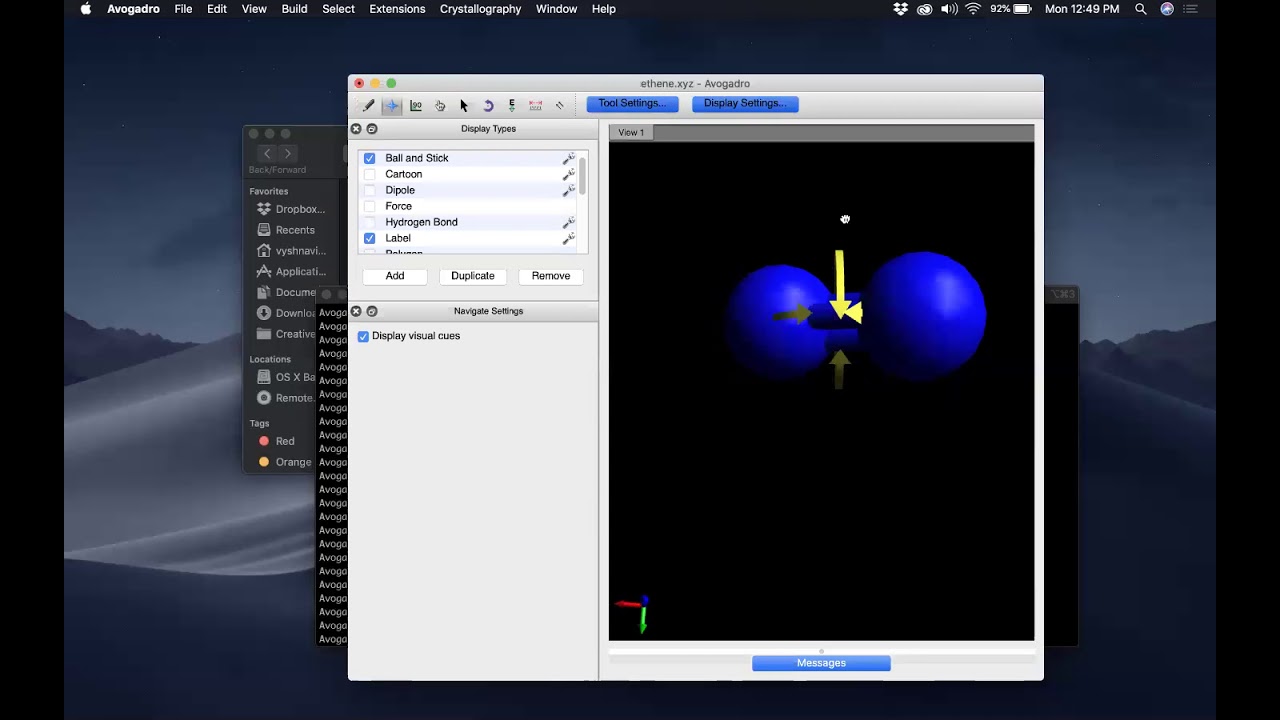Select the Selection arrow tool
Viewport: 1280px width, 720px height.
464,105
